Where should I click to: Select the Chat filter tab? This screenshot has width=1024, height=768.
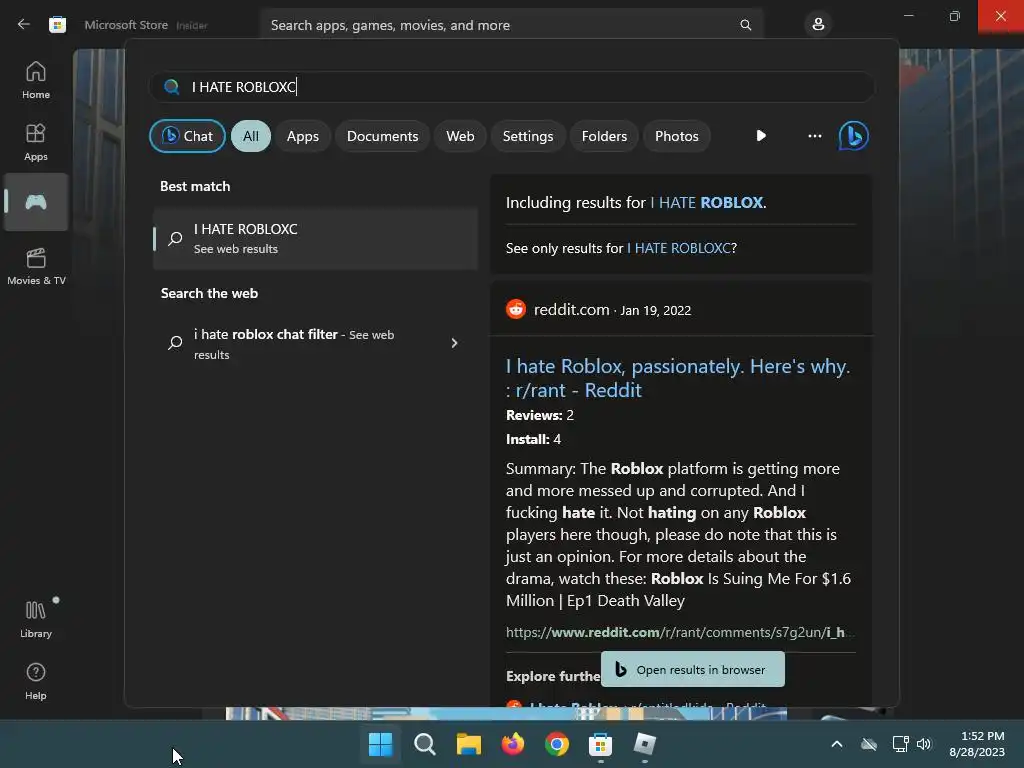click(x=187, y=136)
